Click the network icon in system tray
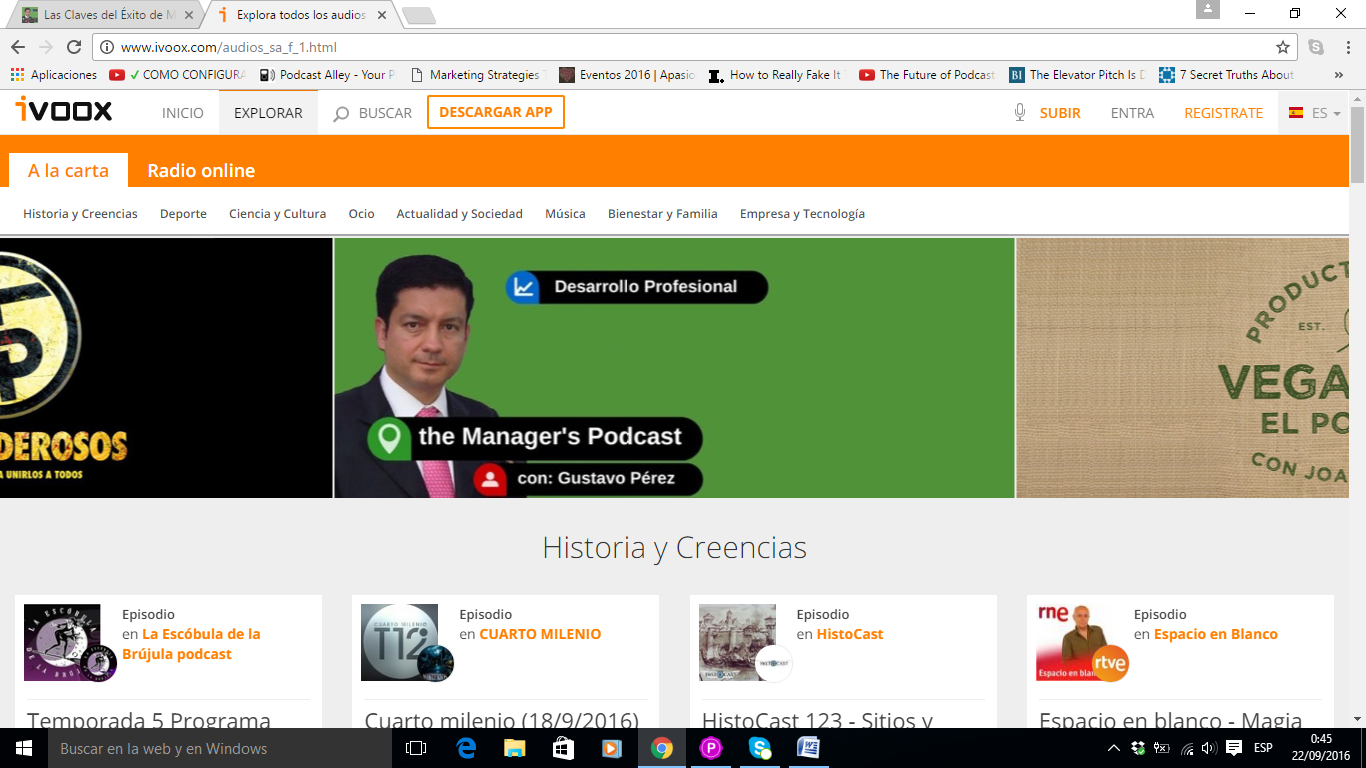The height and width of the screenshot is (768, 1366). (1187, 748)
